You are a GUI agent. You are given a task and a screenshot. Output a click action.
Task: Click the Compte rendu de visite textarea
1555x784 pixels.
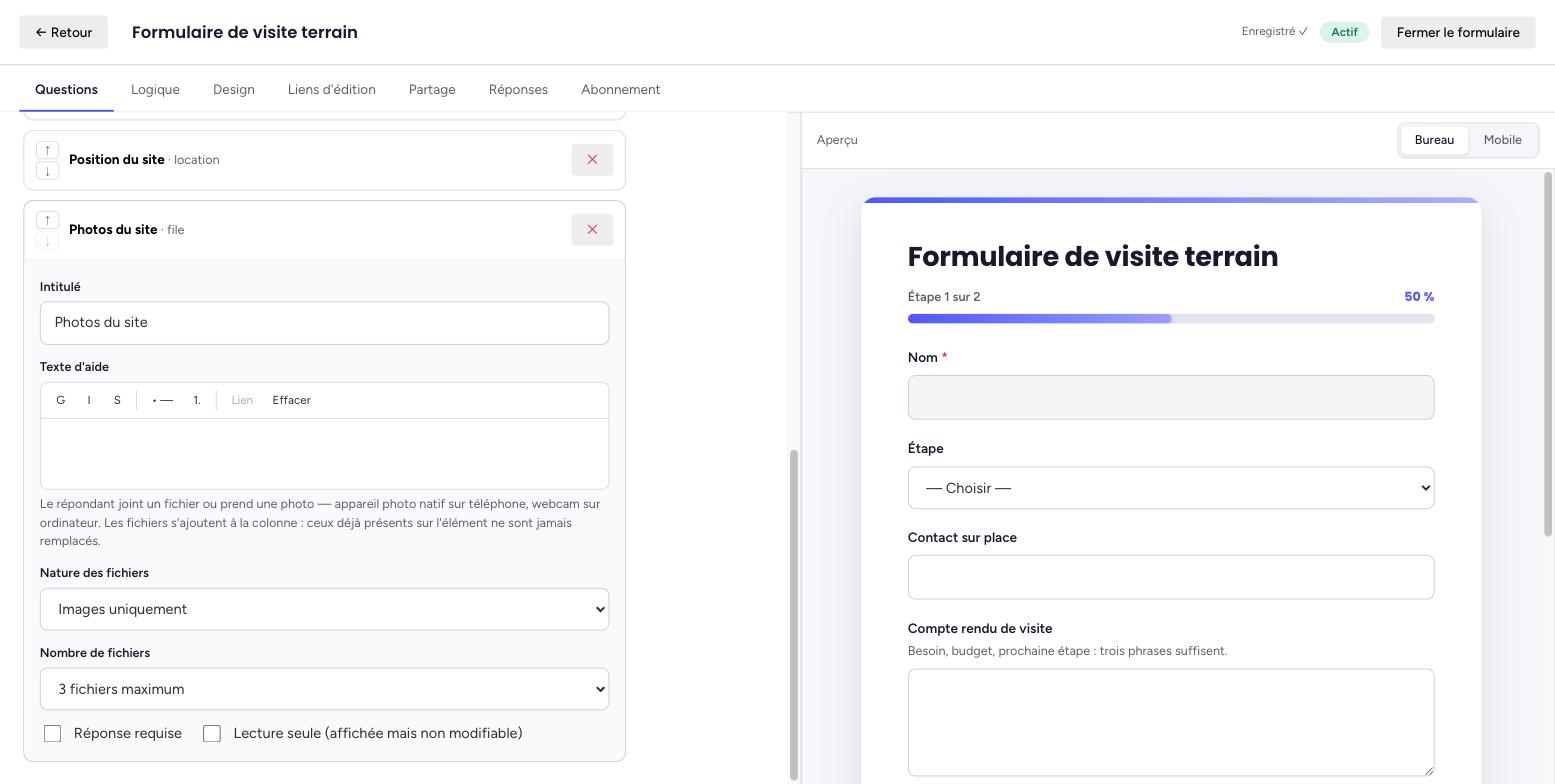coord(1171,722)
